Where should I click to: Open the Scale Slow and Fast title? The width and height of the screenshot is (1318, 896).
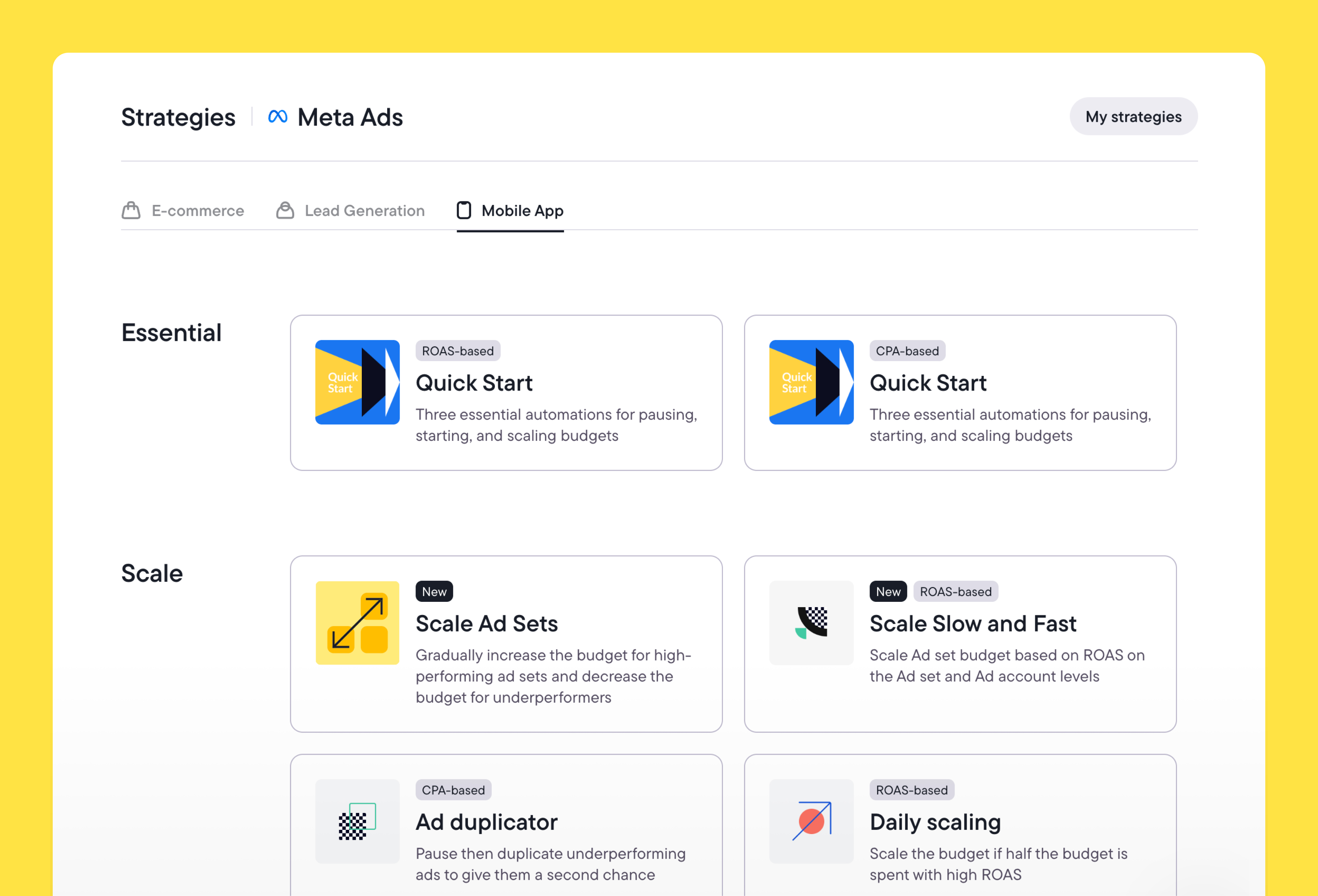(x=973, y=624)
